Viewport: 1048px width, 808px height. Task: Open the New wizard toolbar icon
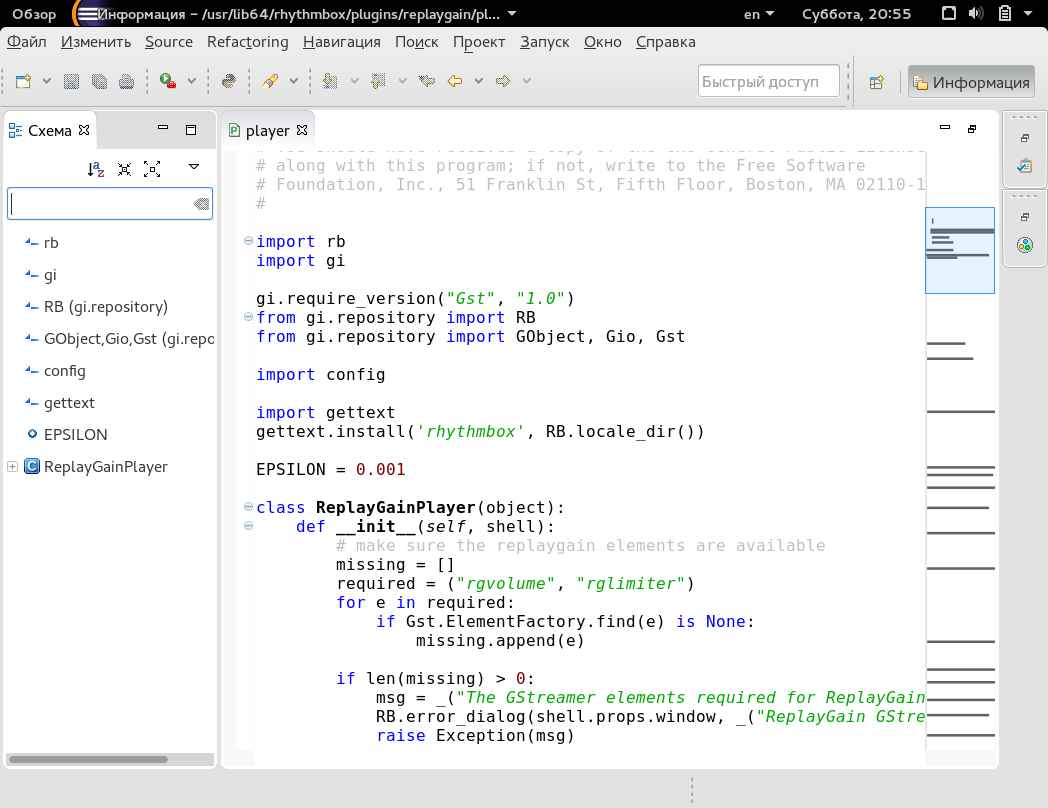[23, 82]
